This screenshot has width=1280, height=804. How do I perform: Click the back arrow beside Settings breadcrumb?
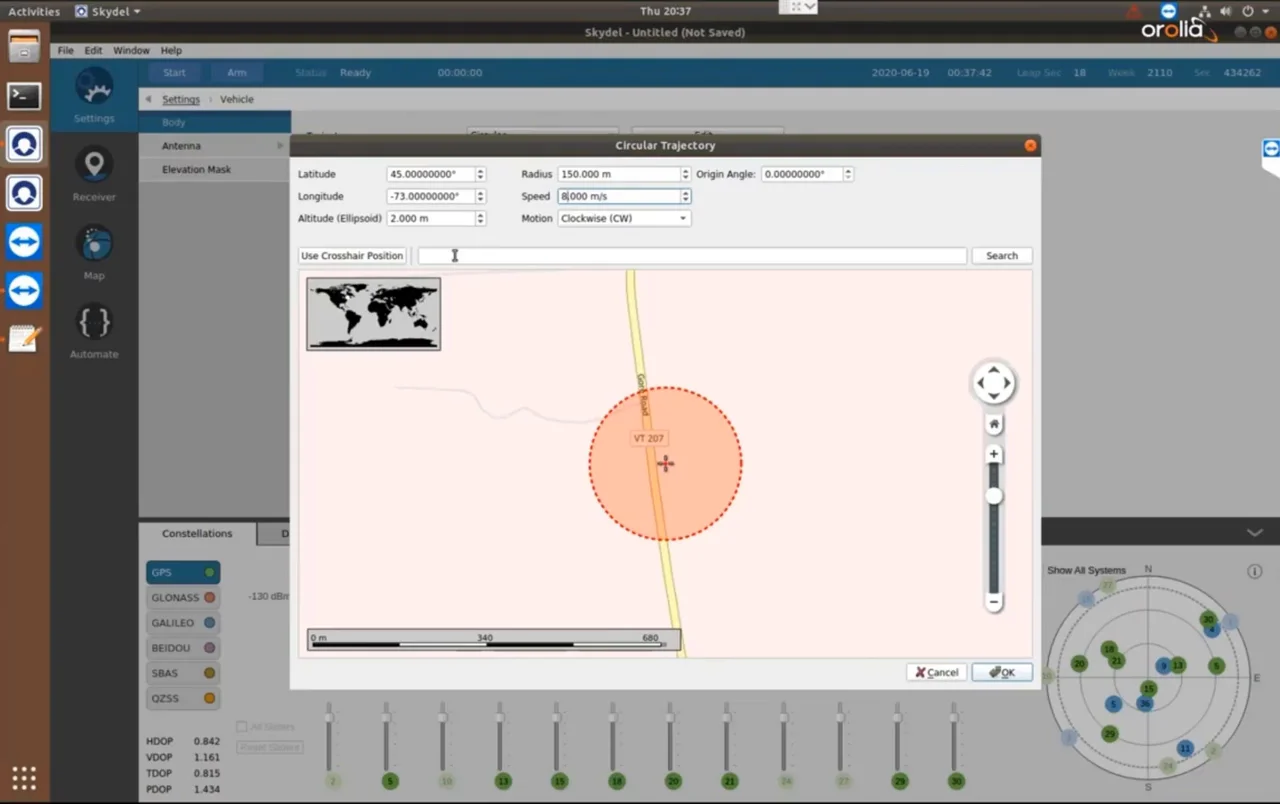tap(149, 99)
